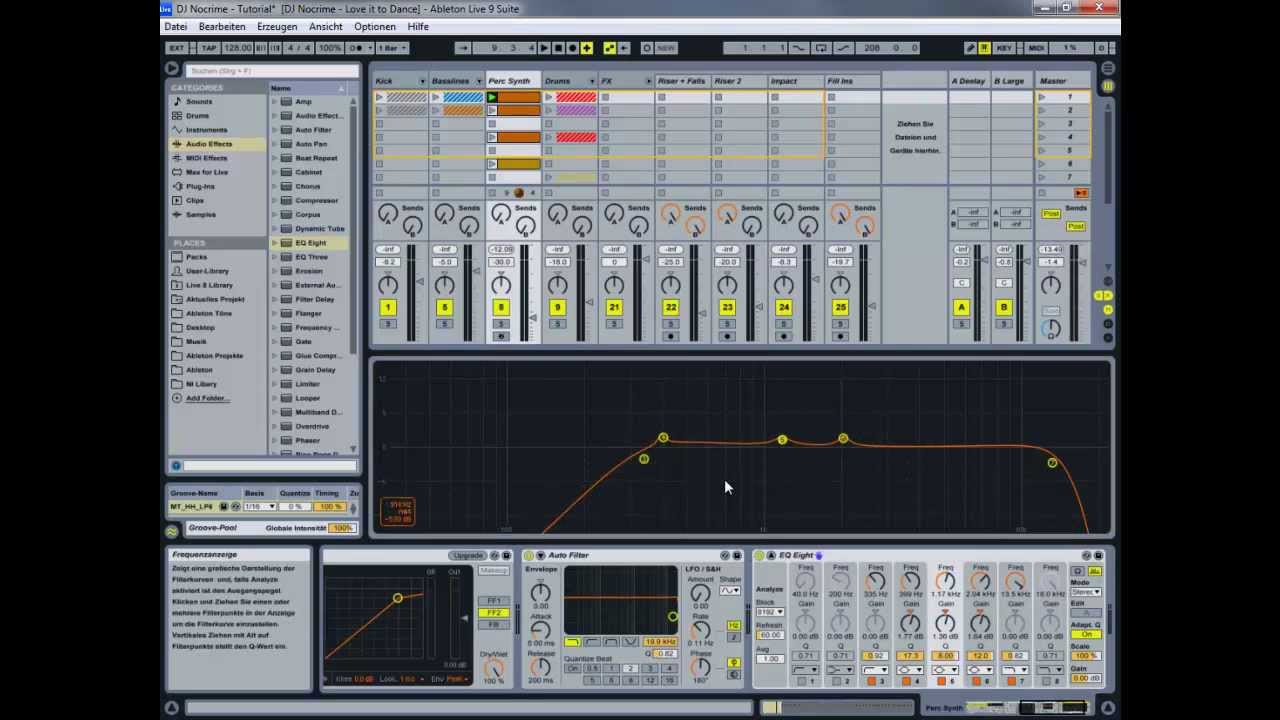Image resolution: width=1280 pixels, height=720 pixels.
Task: Select Samples category in browser
Action: pos(200,214)
